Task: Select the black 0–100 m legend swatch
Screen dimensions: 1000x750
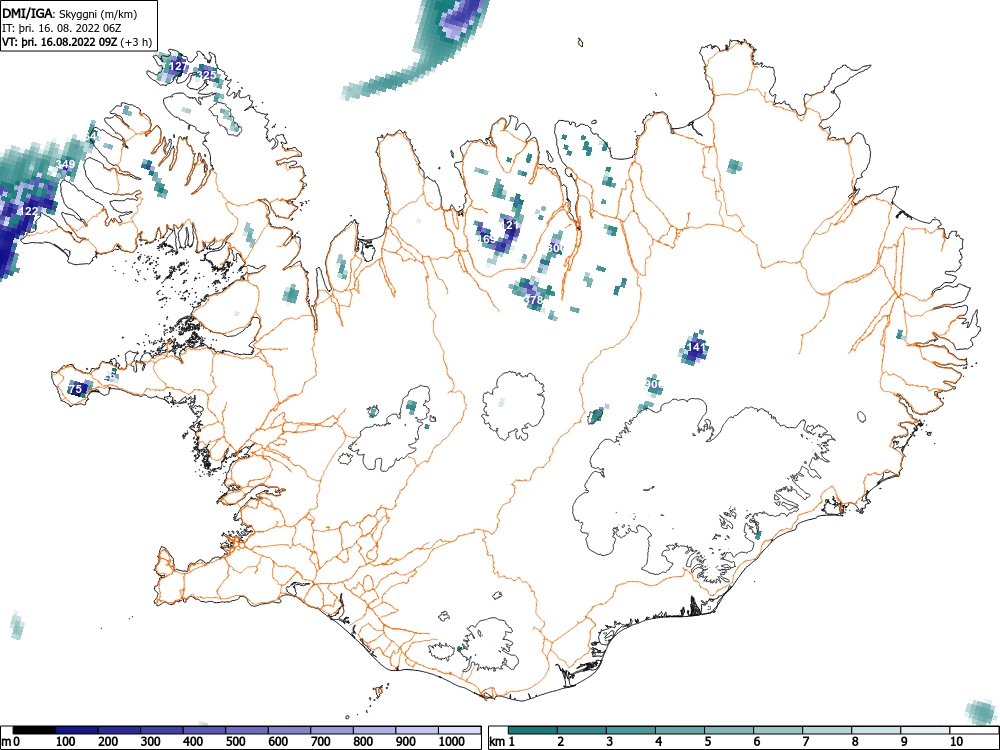Action: [34, 730]
